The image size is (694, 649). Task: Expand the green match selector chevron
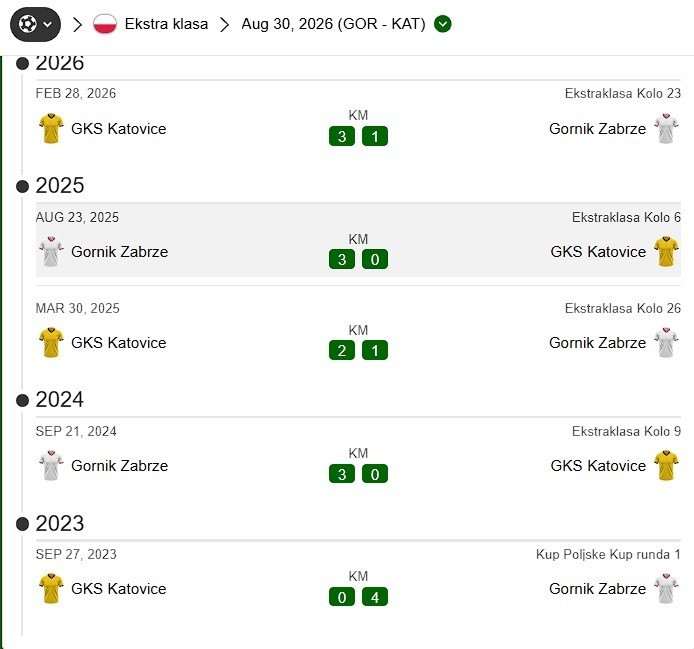(x=443, y=24)
